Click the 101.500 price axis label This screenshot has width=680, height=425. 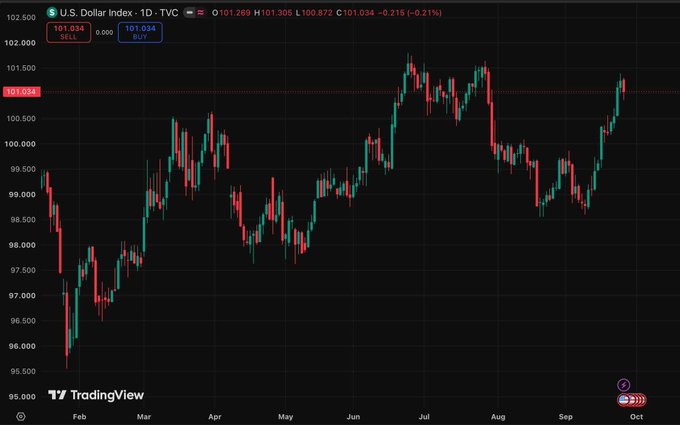21,68
